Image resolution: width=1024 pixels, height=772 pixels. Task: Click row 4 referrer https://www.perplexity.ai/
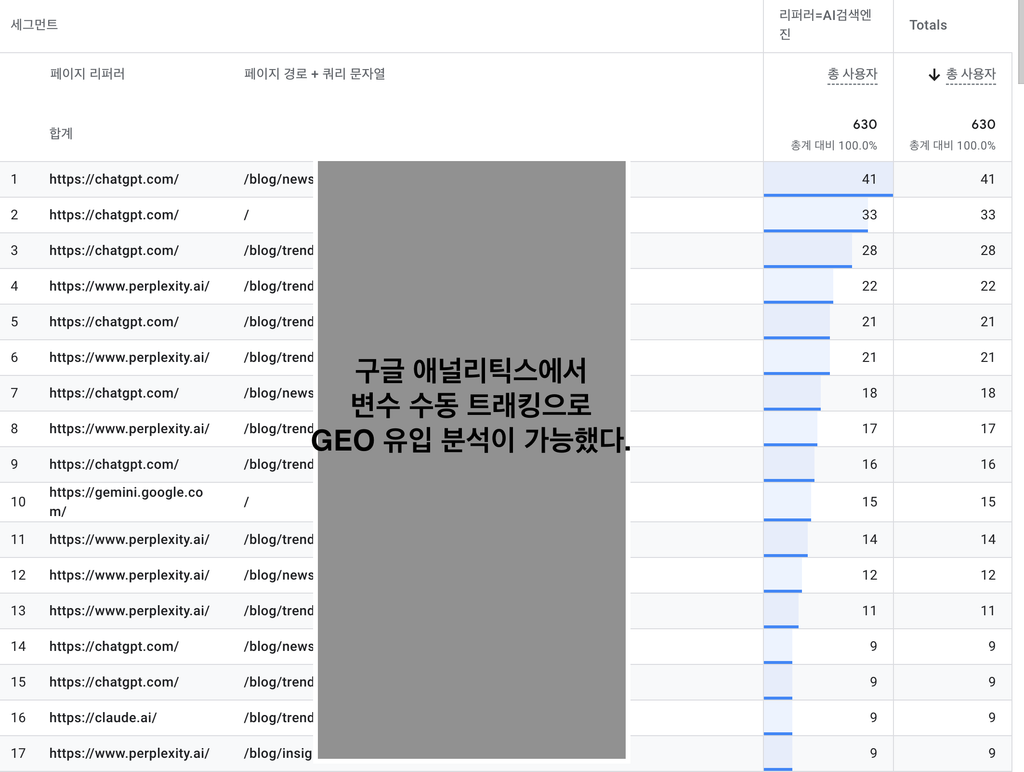(x=129, y=286)
